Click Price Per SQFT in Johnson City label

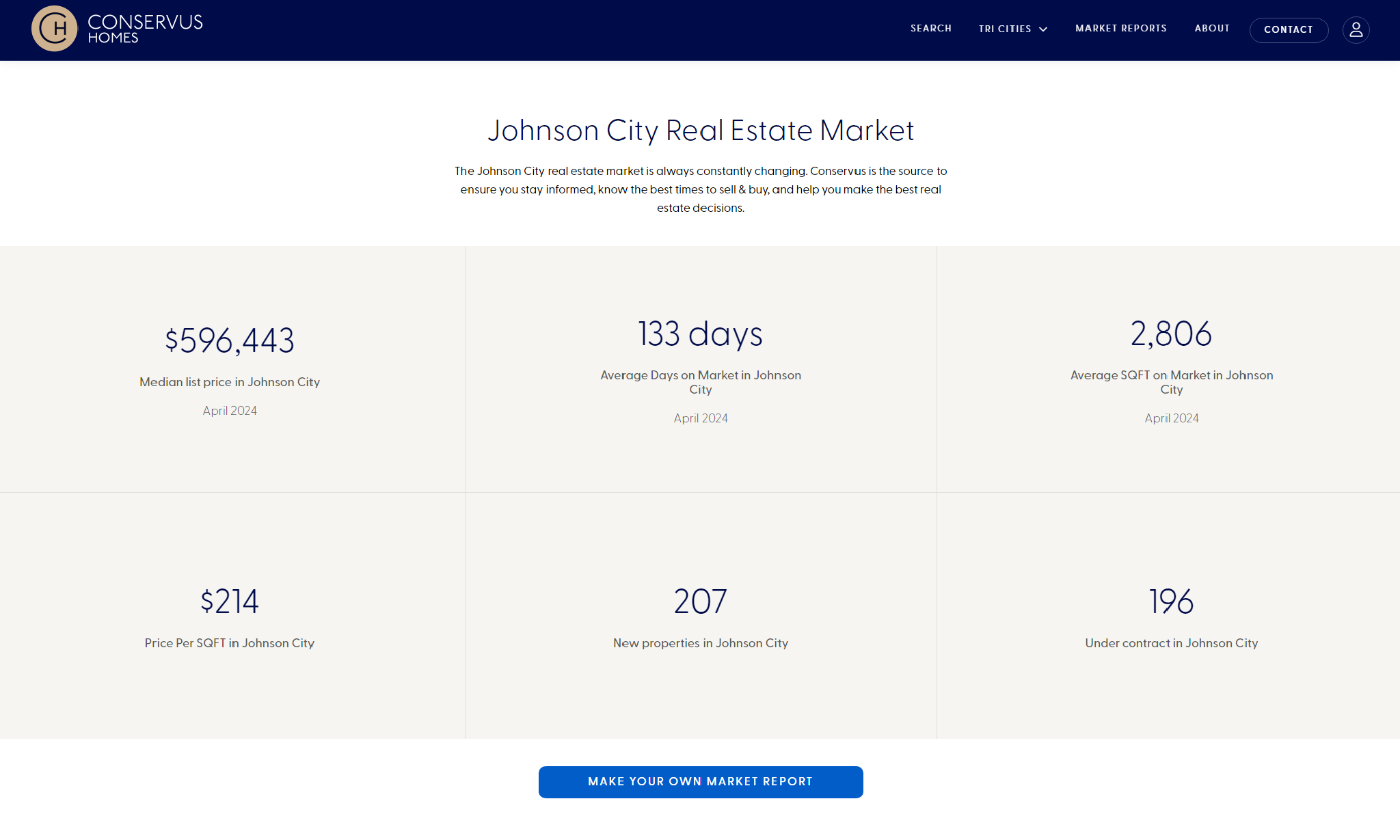coord(230,643)
